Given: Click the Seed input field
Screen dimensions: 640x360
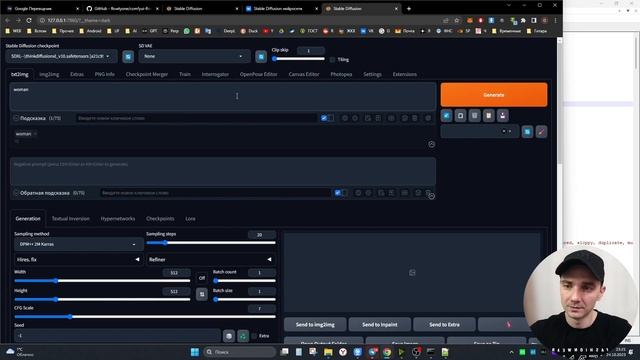Looking at the screenshot, I should (x=118, y=336).
